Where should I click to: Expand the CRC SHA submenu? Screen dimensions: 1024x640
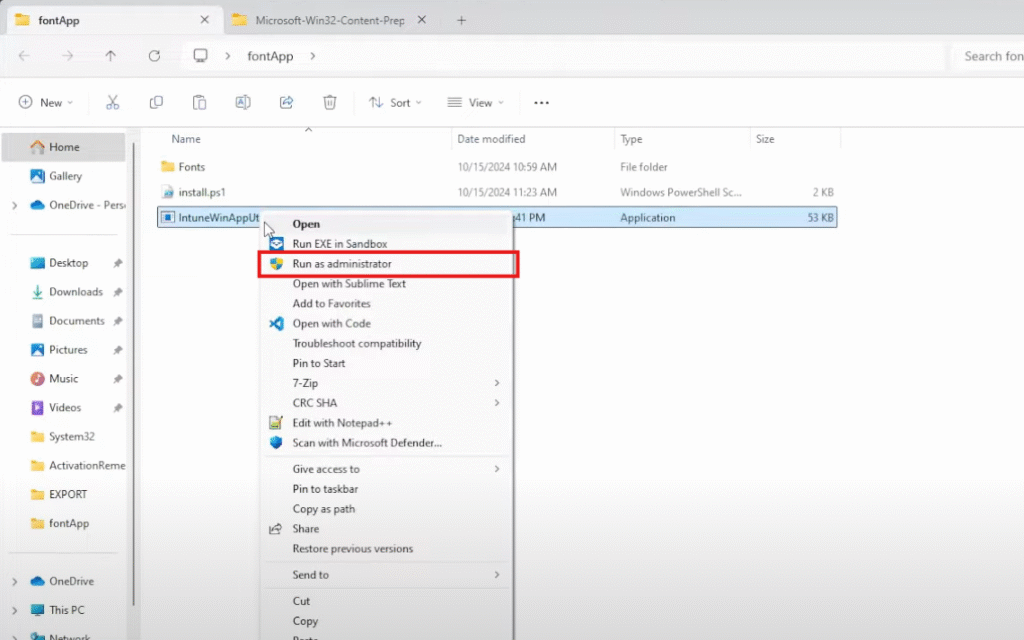497,403
